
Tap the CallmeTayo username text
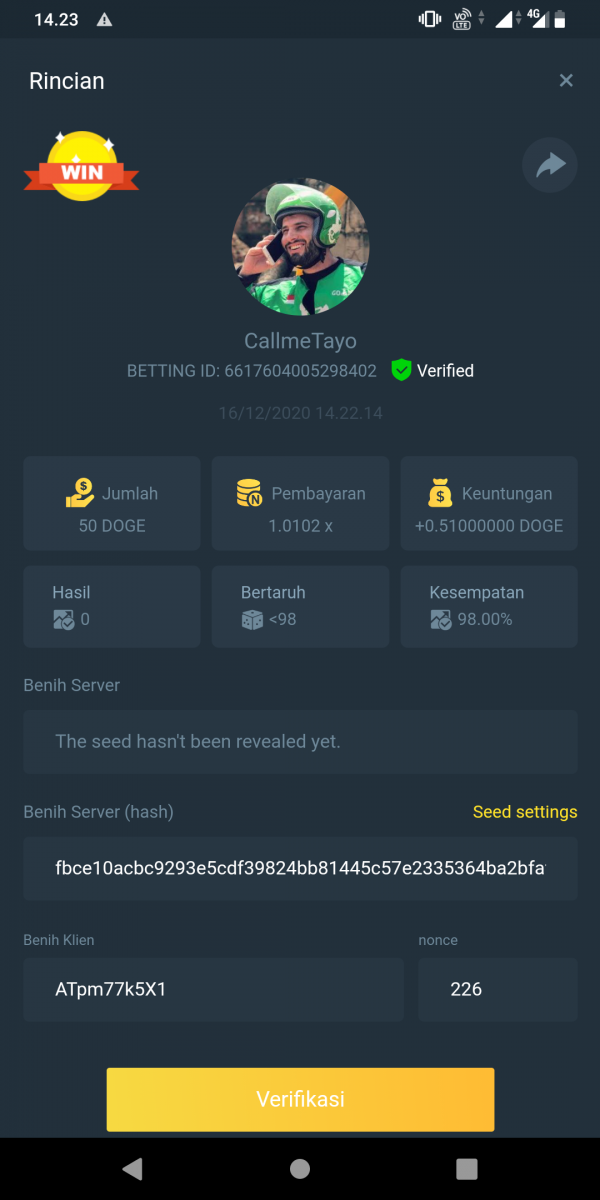coord(300,342)
